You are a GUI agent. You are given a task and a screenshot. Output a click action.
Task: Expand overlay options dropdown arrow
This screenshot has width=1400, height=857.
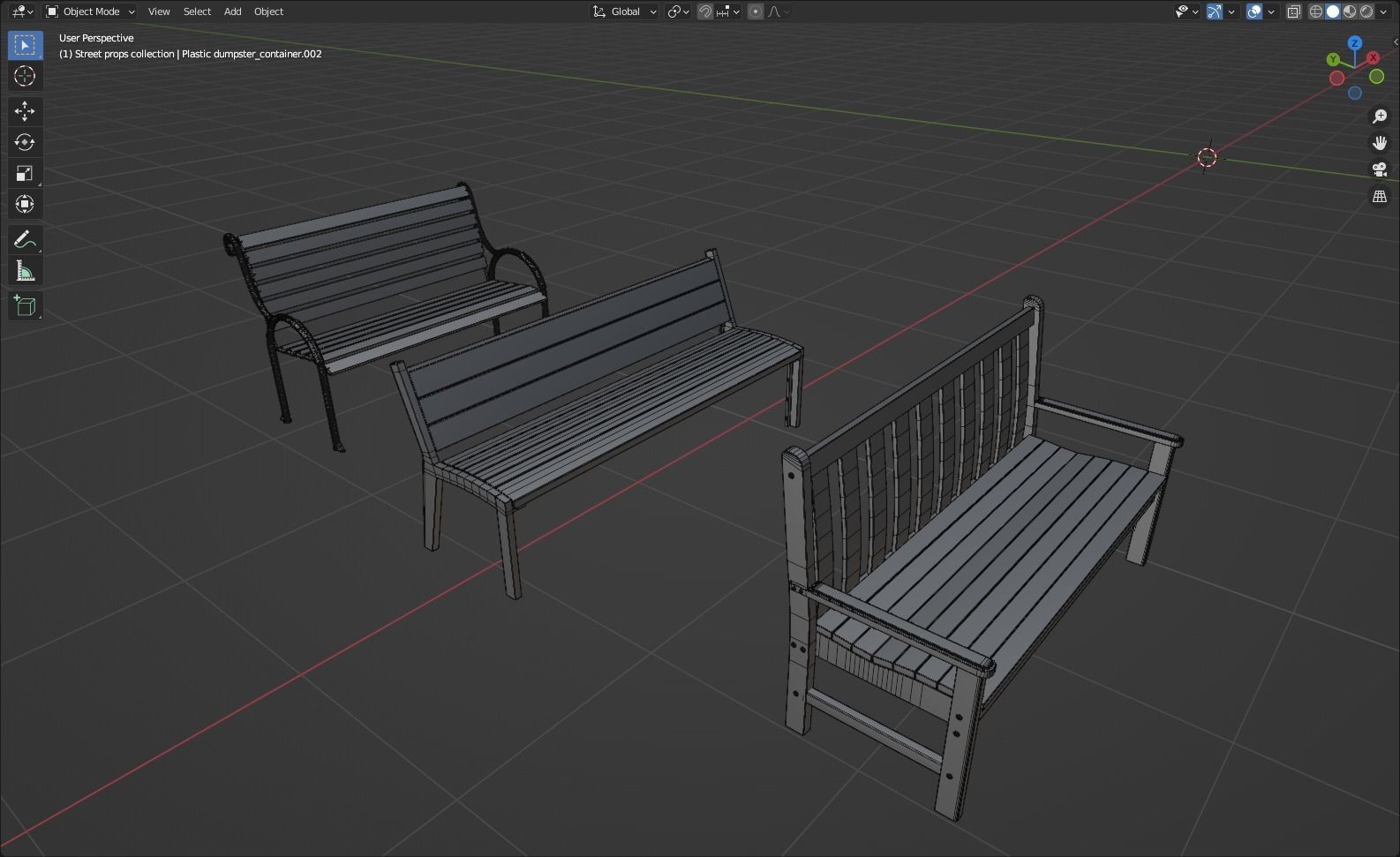1271,11
